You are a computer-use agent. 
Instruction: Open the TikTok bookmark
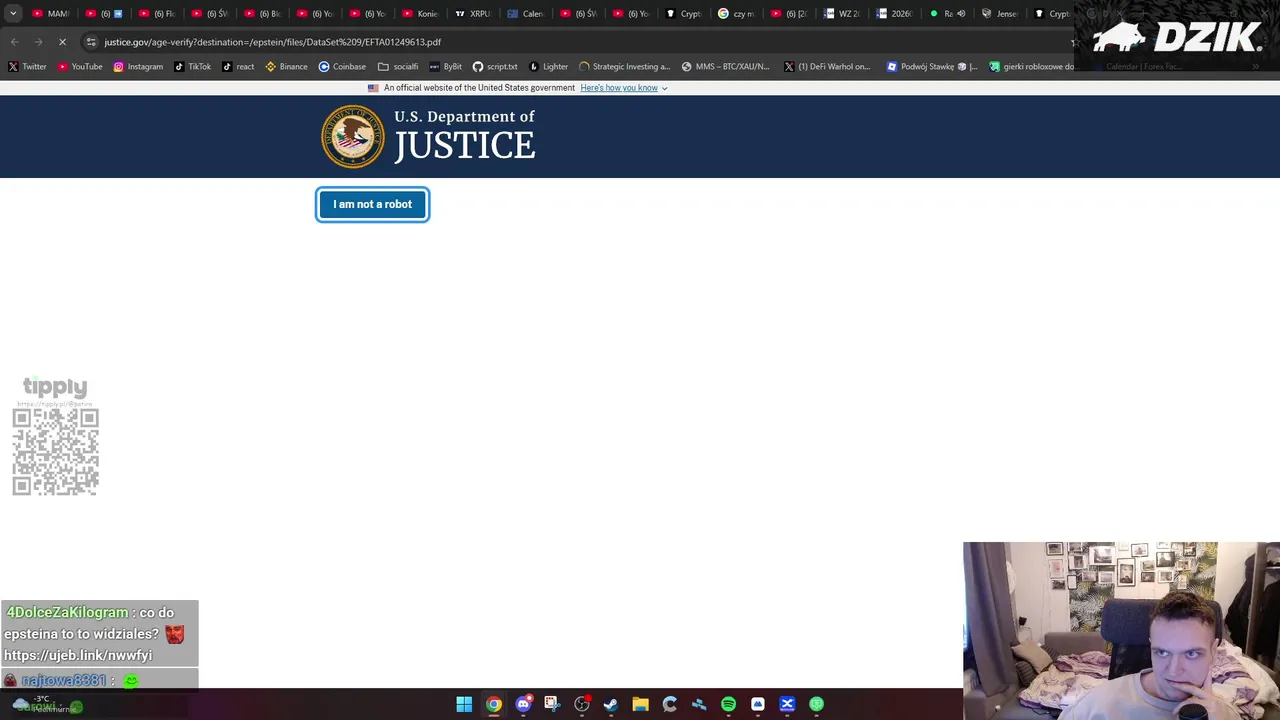193,66
